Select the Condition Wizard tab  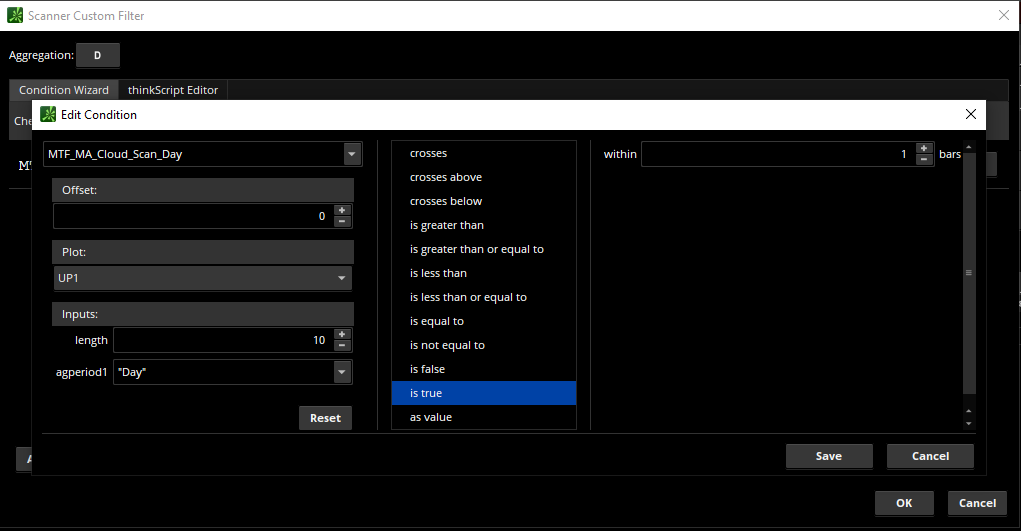64,90
